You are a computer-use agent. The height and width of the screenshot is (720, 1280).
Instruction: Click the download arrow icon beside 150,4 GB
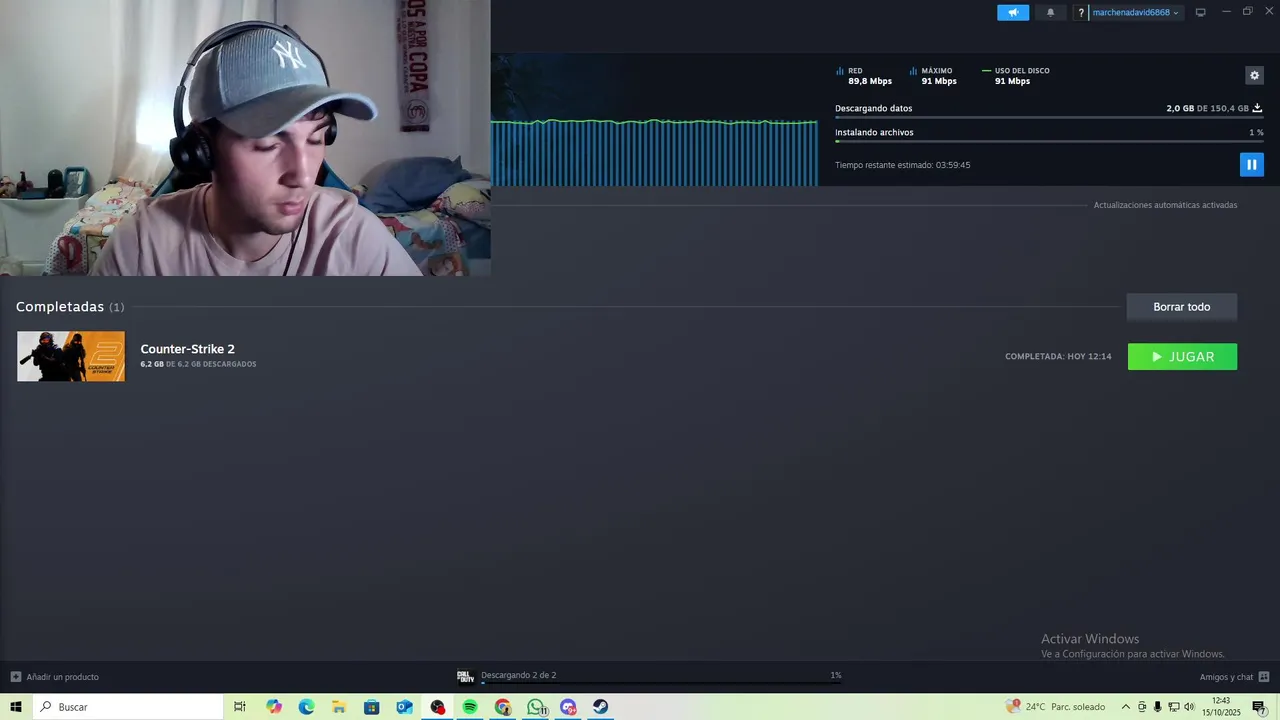[x=1257, y=108]
